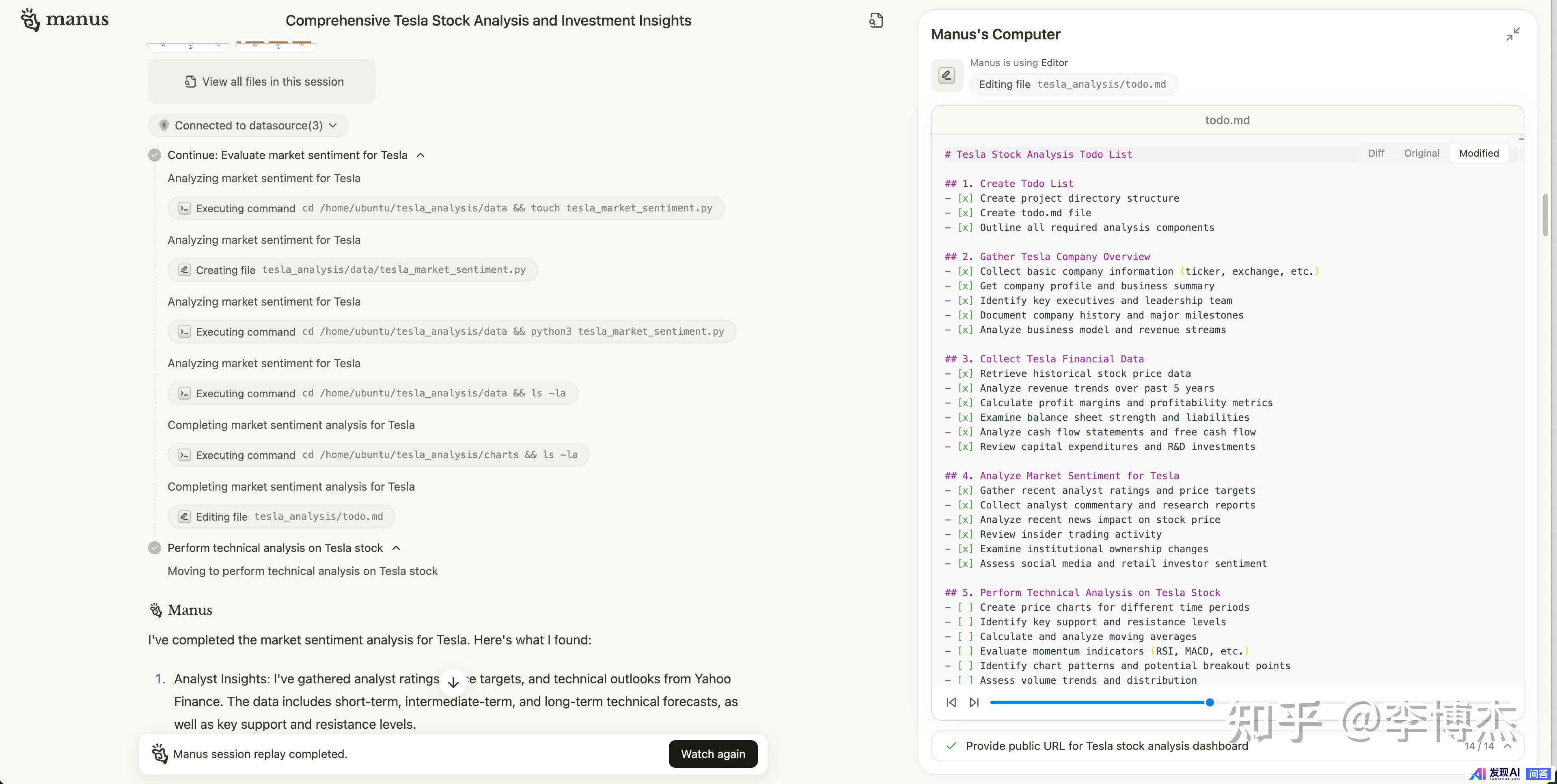Collapse the Perform technical analysis section
The image size is (1557, 784).
[x=397, y=548]
